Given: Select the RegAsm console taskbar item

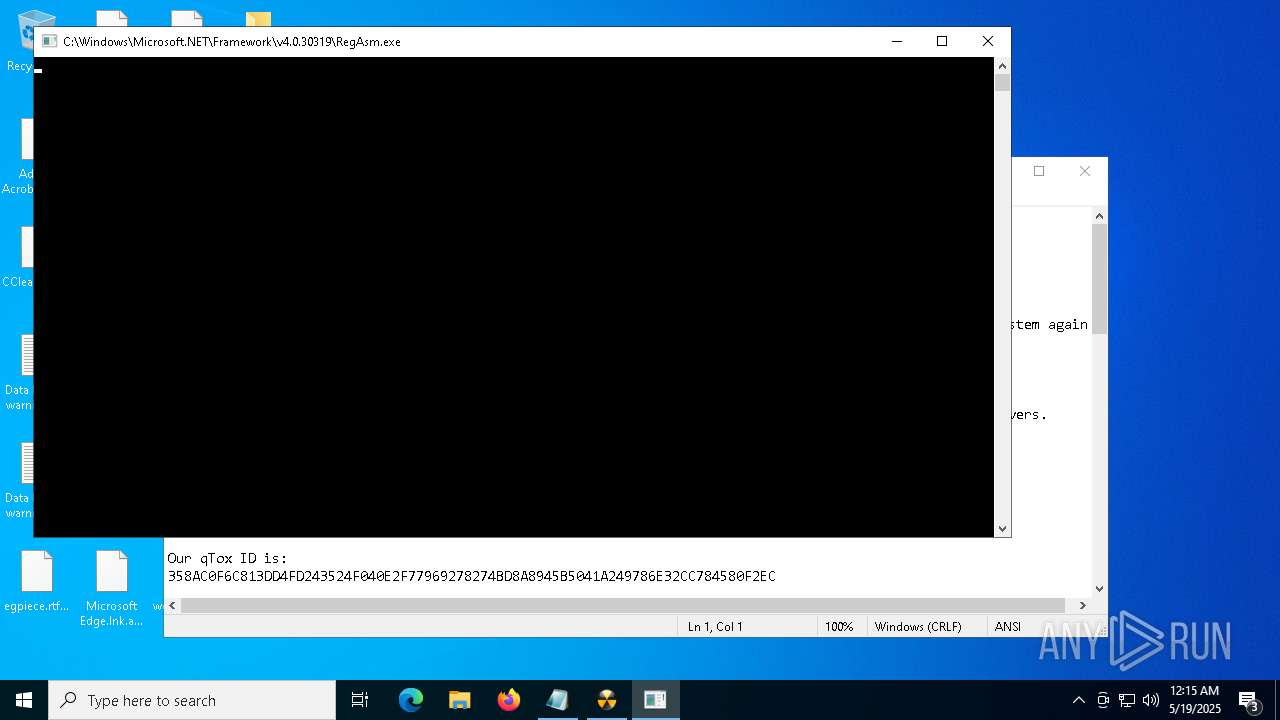Looking at the screenshot, I should [x=655, y=700].
